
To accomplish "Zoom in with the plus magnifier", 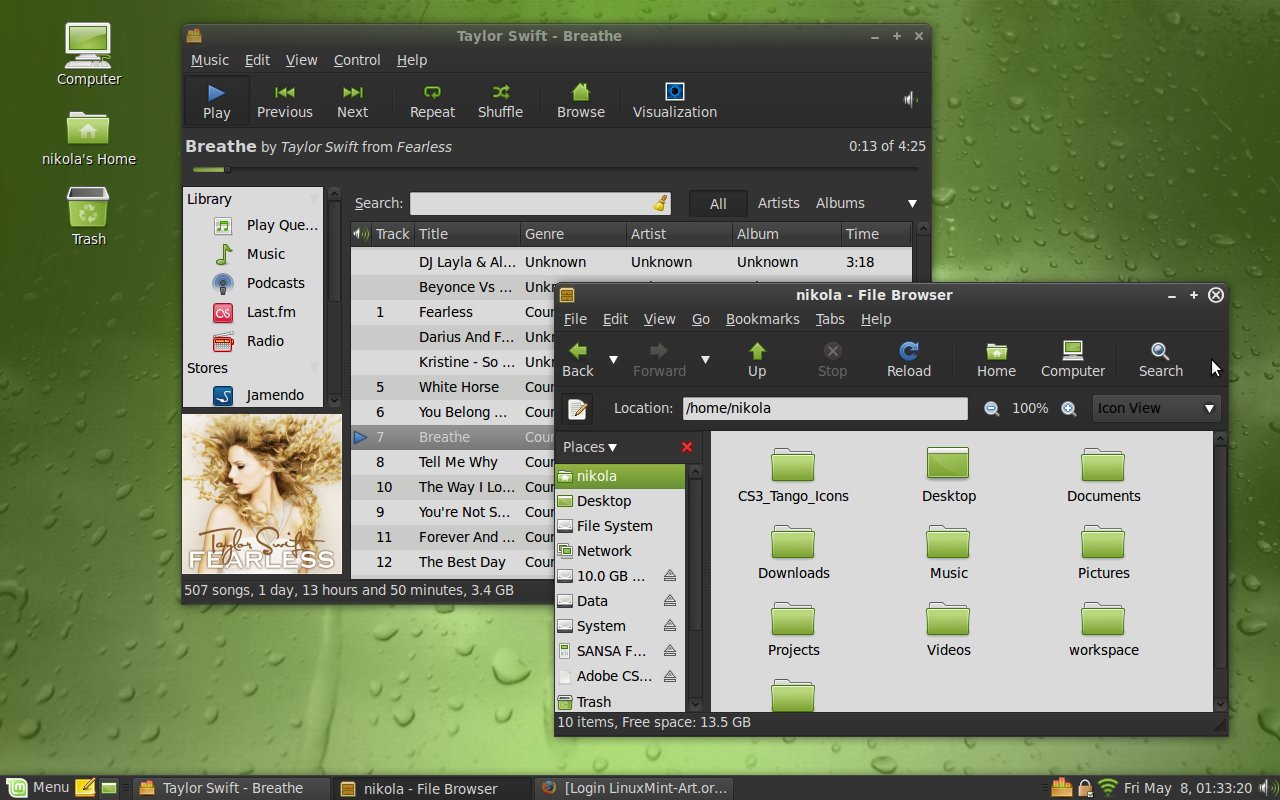I will 1068,409.
